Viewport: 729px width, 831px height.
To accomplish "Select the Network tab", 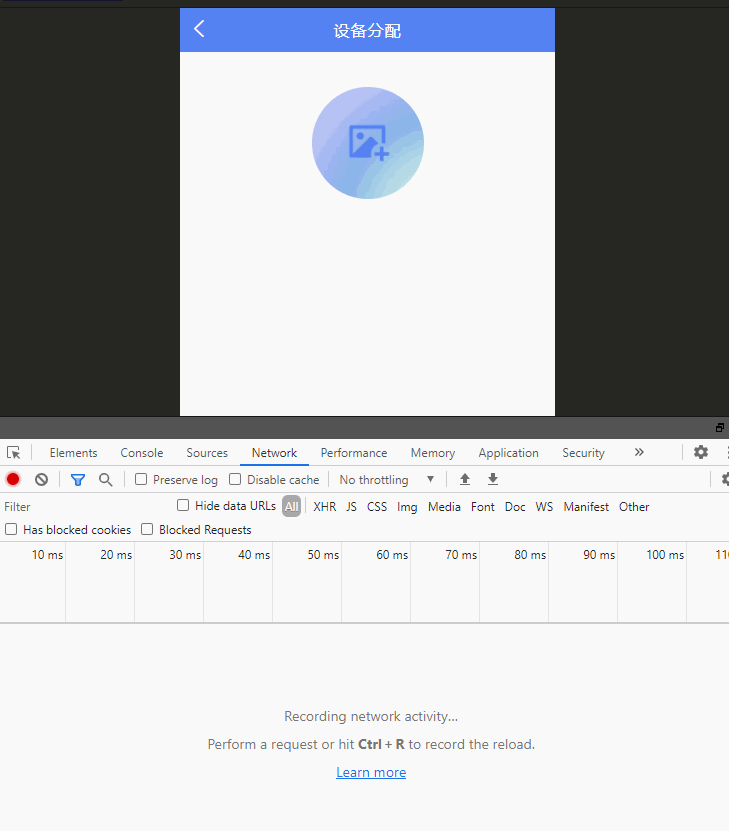I will coord(274,453).
